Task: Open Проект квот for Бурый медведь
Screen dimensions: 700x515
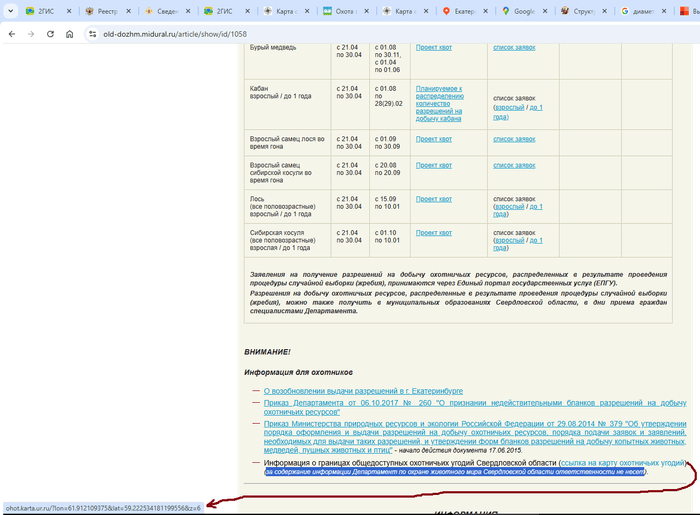Action: pyautogui.click(x=433, y=47)
